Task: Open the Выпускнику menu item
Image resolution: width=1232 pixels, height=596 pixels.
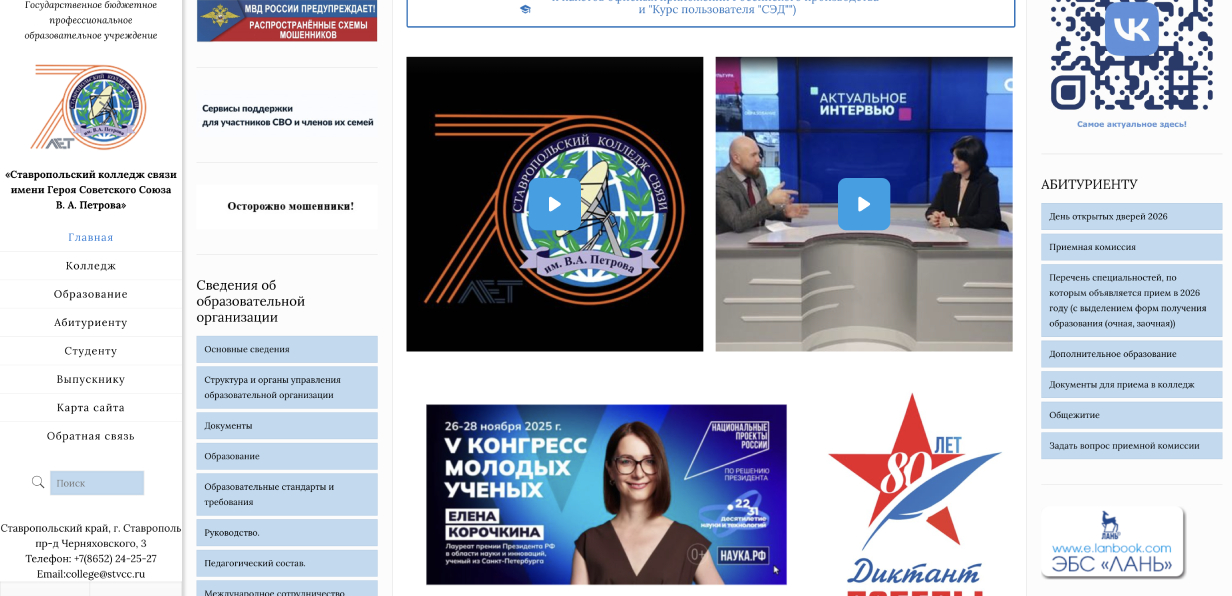Action: [91, 379]
